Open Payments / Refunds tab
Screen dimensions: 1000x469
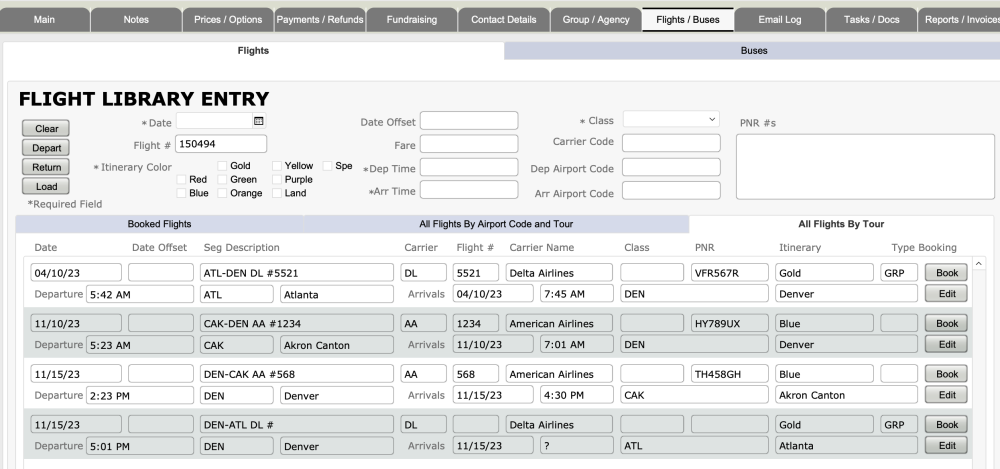pos(320,20)
